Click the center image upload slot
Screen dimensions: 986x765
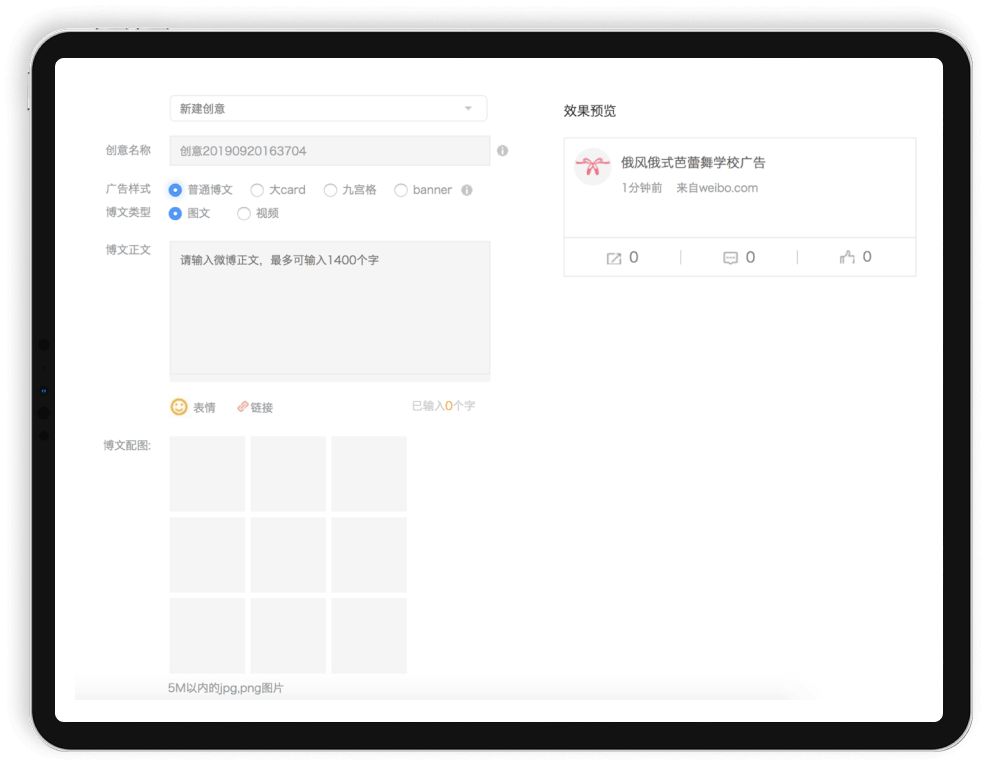288,555
